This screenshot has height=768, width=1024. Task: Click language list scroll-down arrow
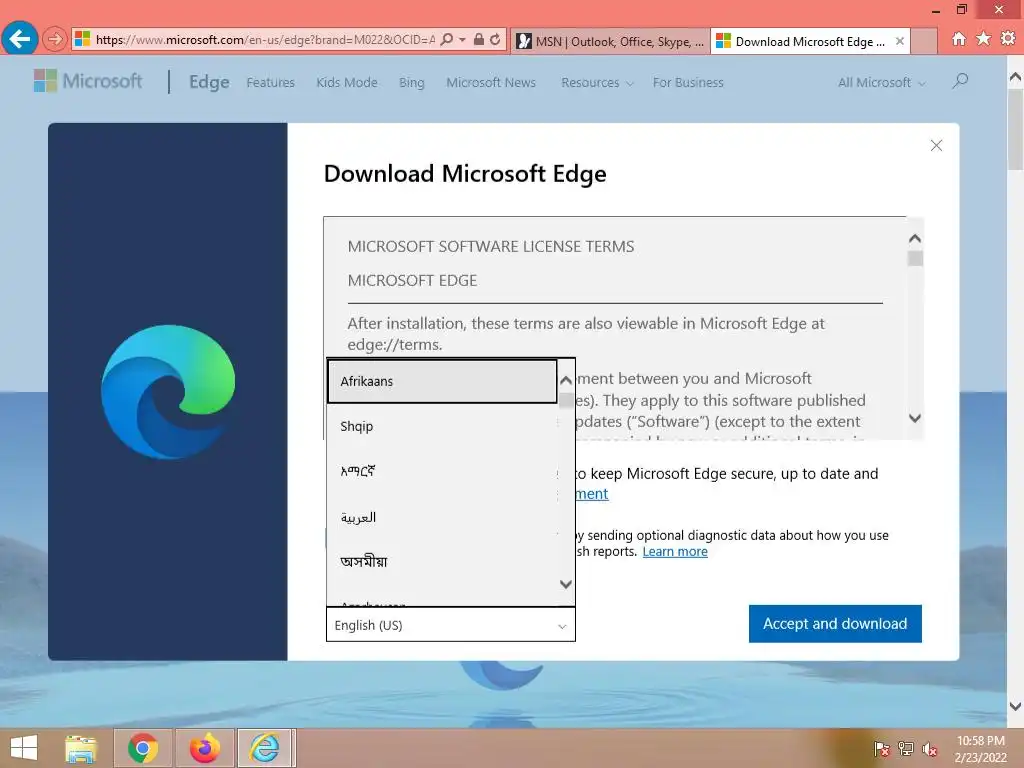[x=566, y=584]
